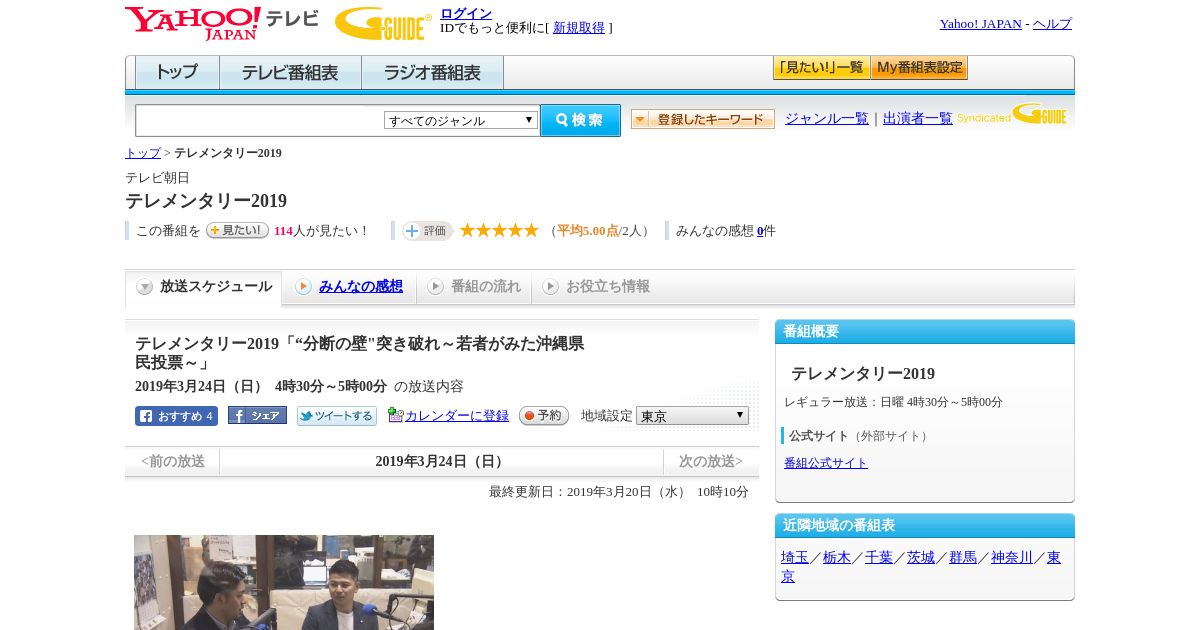Open the 栃木 regional listings link
This screenshot has height=630, width=1200.
point(837,557)
